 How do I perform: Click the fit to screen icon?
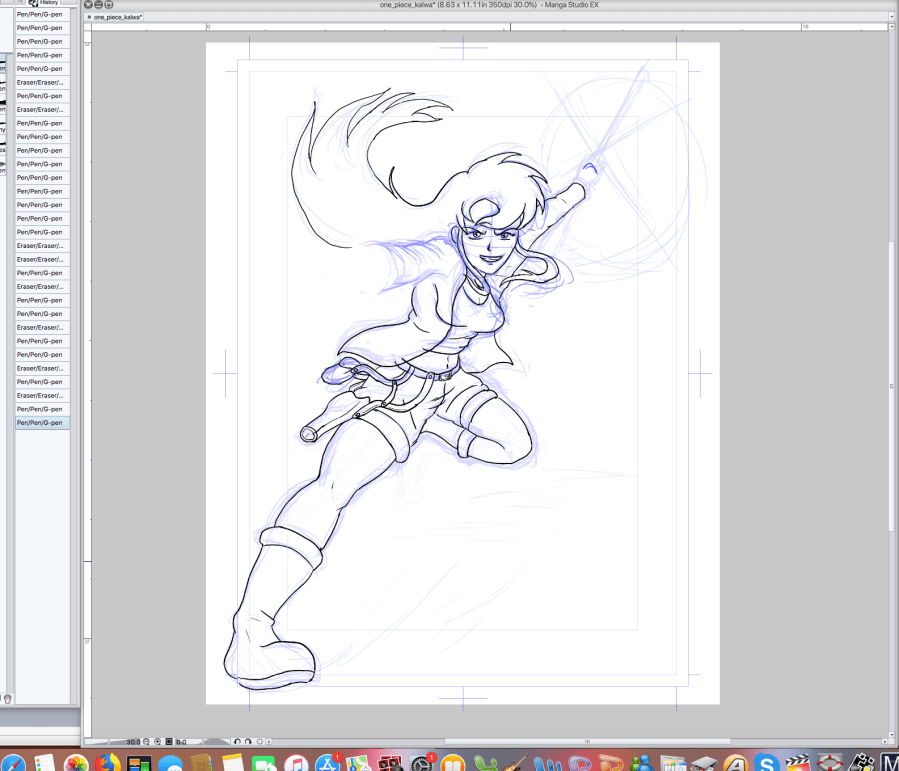169,741
